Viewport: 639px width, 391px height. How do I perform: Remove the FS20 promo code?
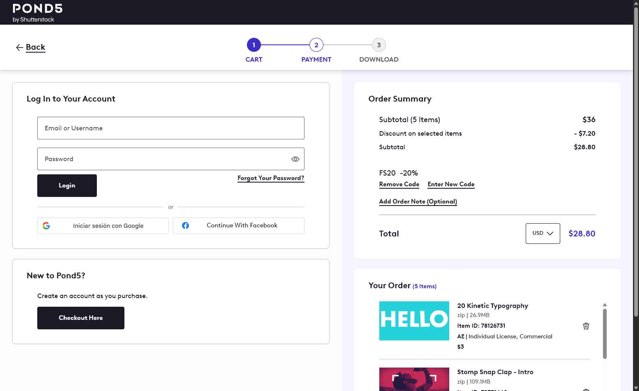click(399, 184)
